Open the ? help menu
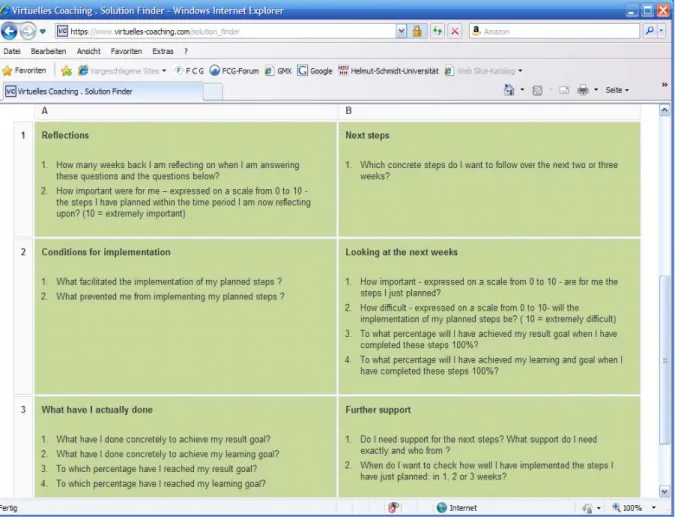 click(x=186, y=51)
